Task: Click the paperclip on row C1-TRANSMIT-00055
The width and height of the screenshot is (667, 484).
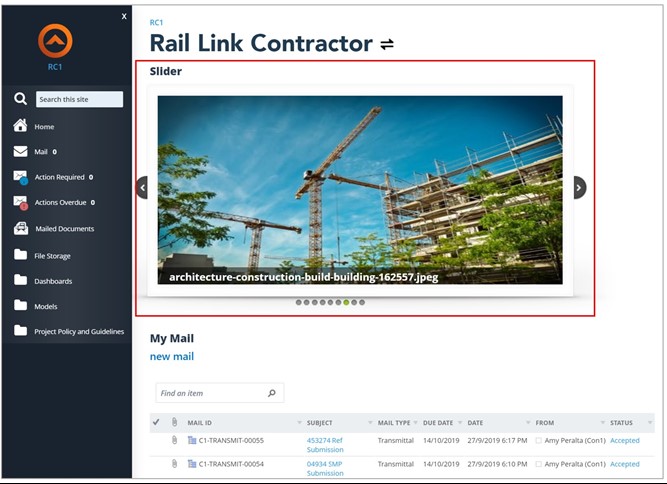Action: (174, 440)
